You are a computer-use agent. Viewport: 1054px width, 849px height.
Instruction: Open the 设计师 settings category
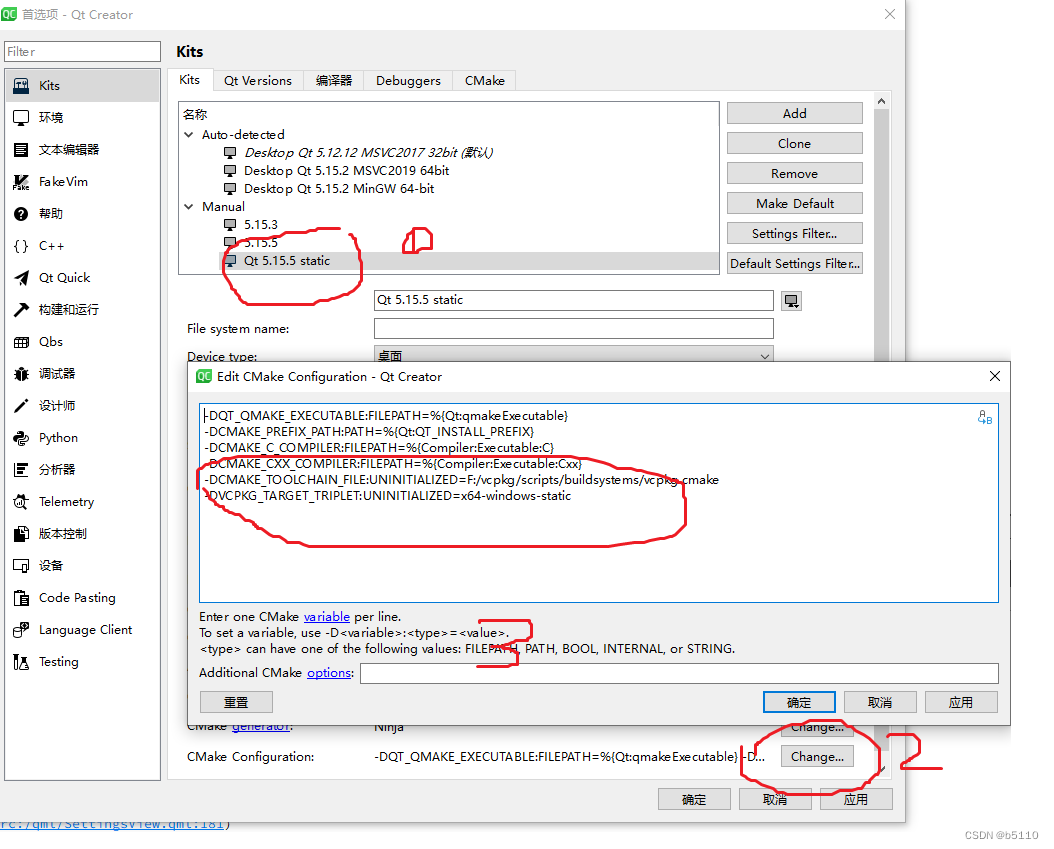pyautogui.click(x=82, y=405)
